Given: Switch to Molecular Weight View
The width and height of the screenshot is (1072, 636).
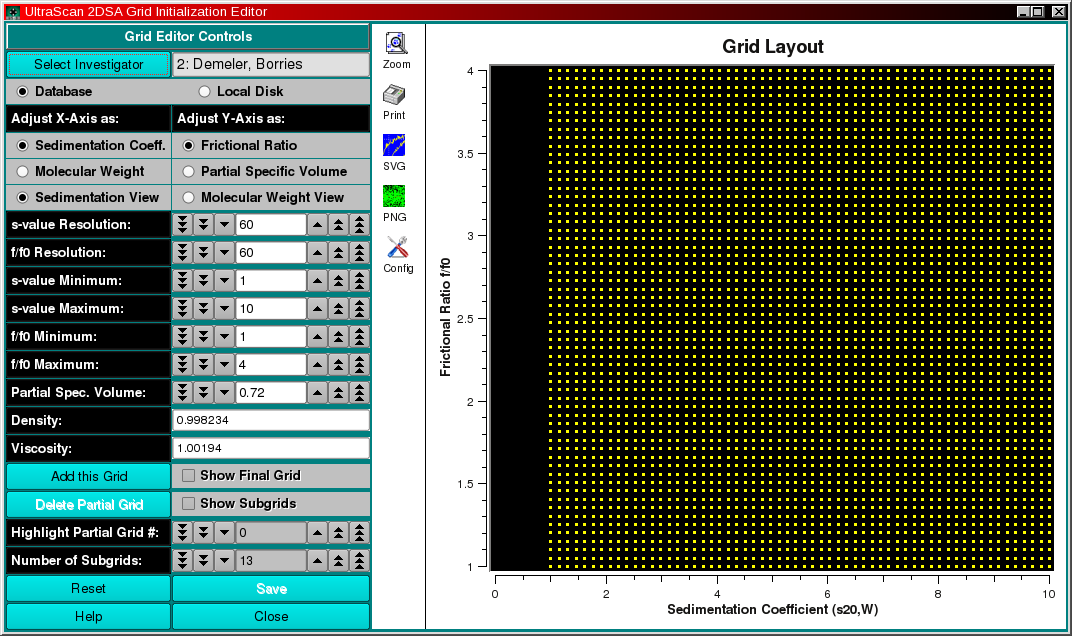Looking at the screenshot, I should pyautogui.click(x=189, y=198).
